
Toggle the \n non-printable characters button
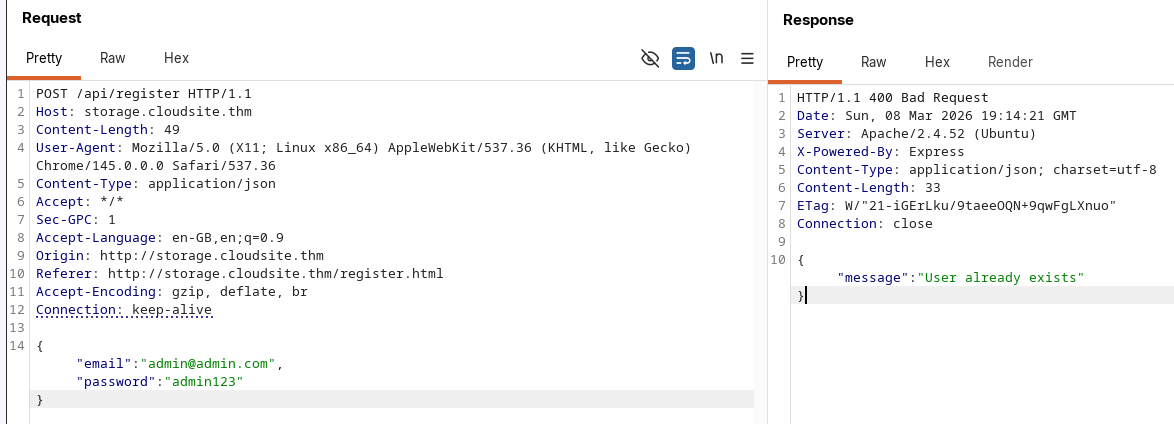(x=716, y=59)
